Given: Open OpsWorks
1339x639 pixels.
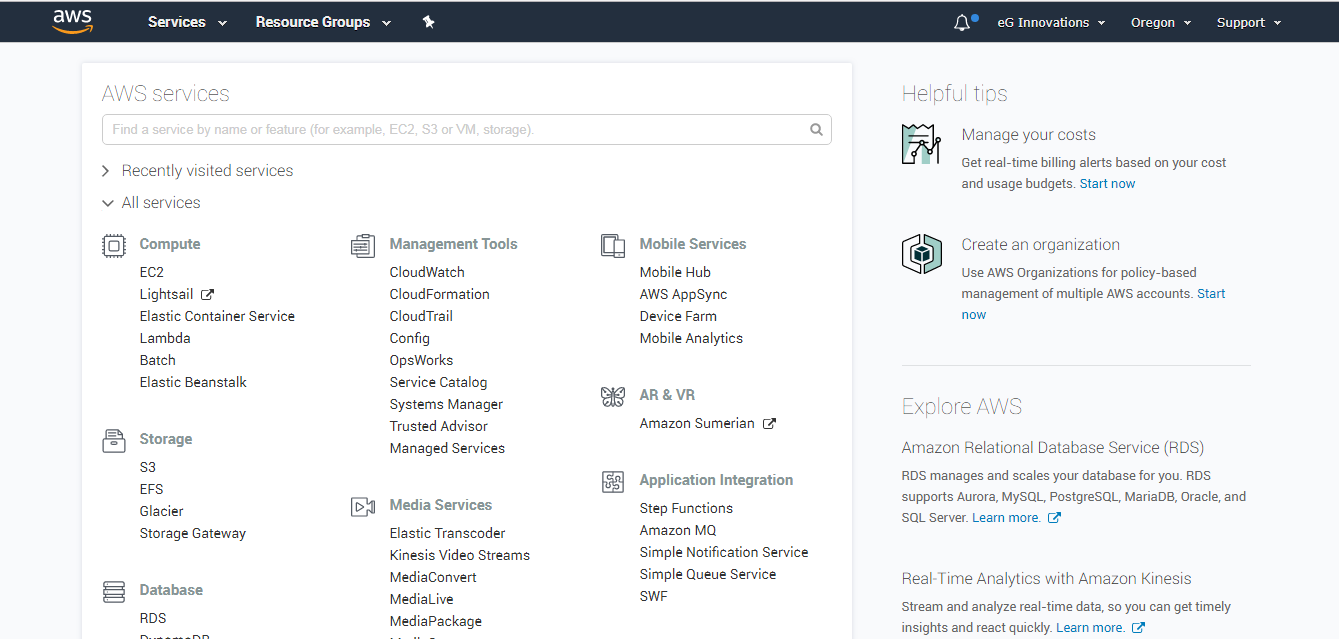Looking at the screenshot, I should pos(422,360).
